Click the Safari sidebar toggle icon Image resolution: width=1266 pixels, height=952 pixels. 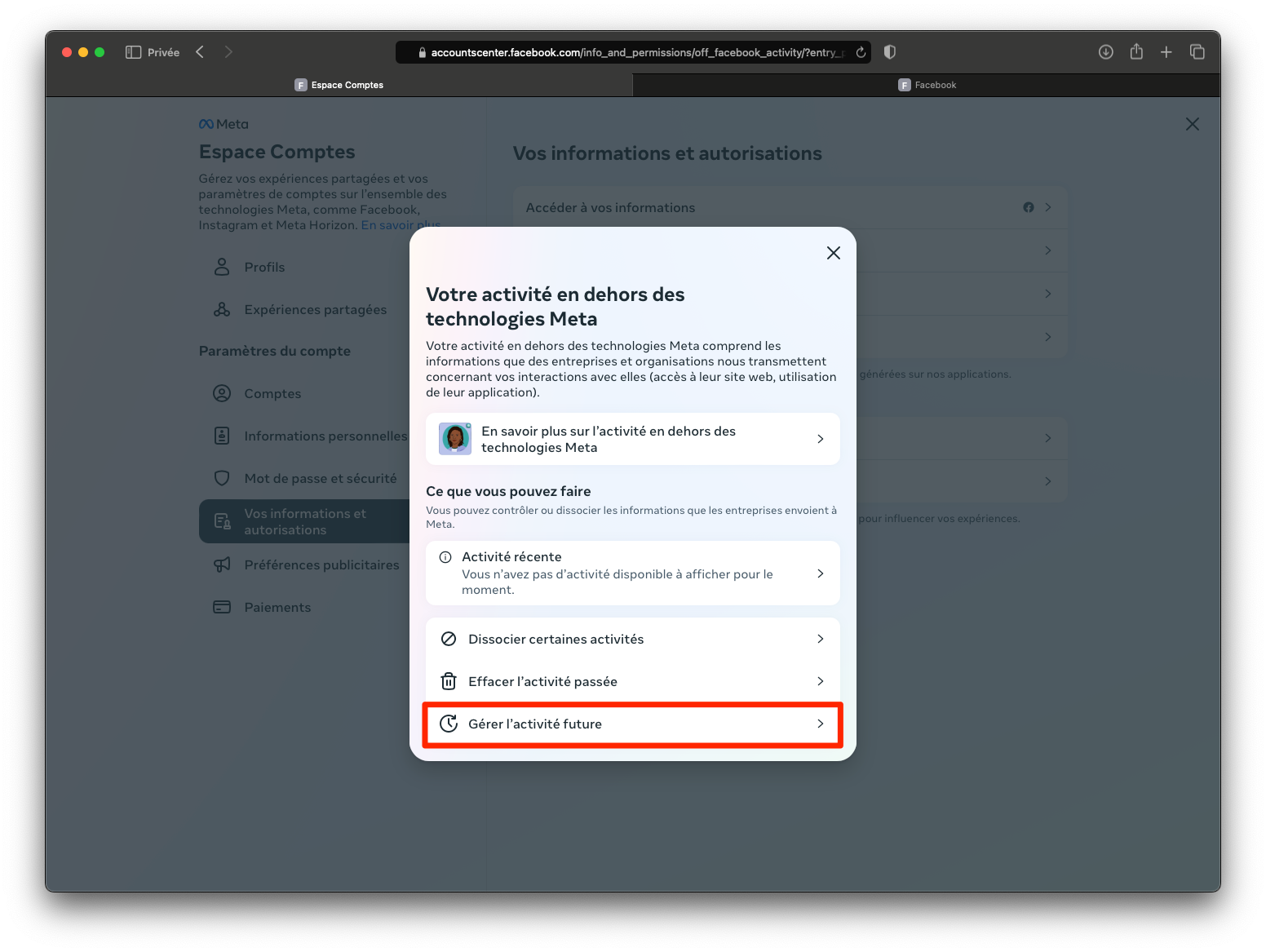pos(133,52)
